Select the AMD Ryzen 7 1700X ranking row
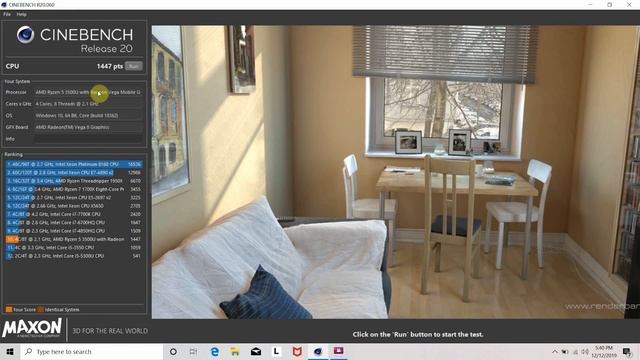 pos(74,189)
